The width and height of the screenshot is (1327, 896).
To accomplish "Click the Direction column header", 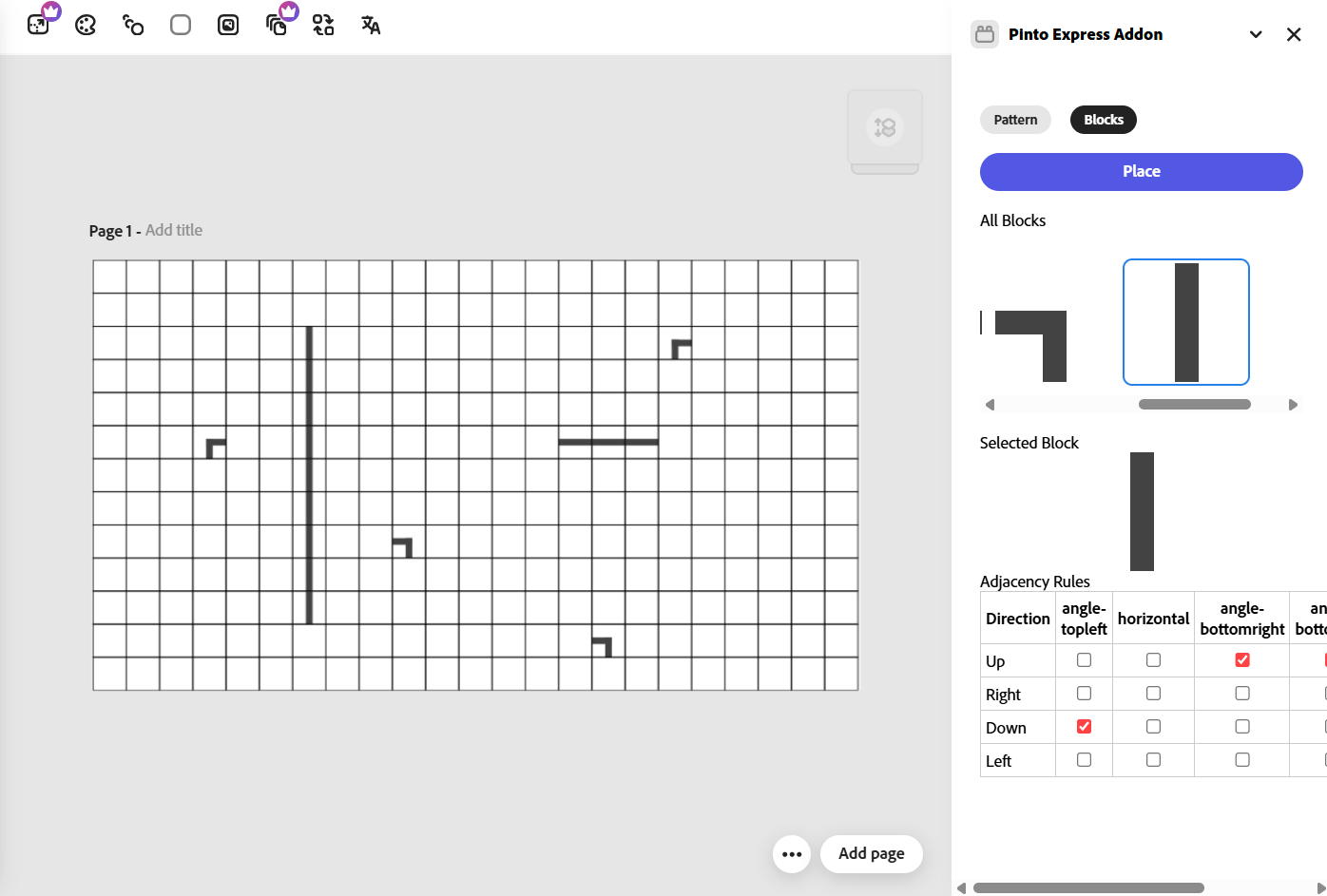I will 1018,619.
